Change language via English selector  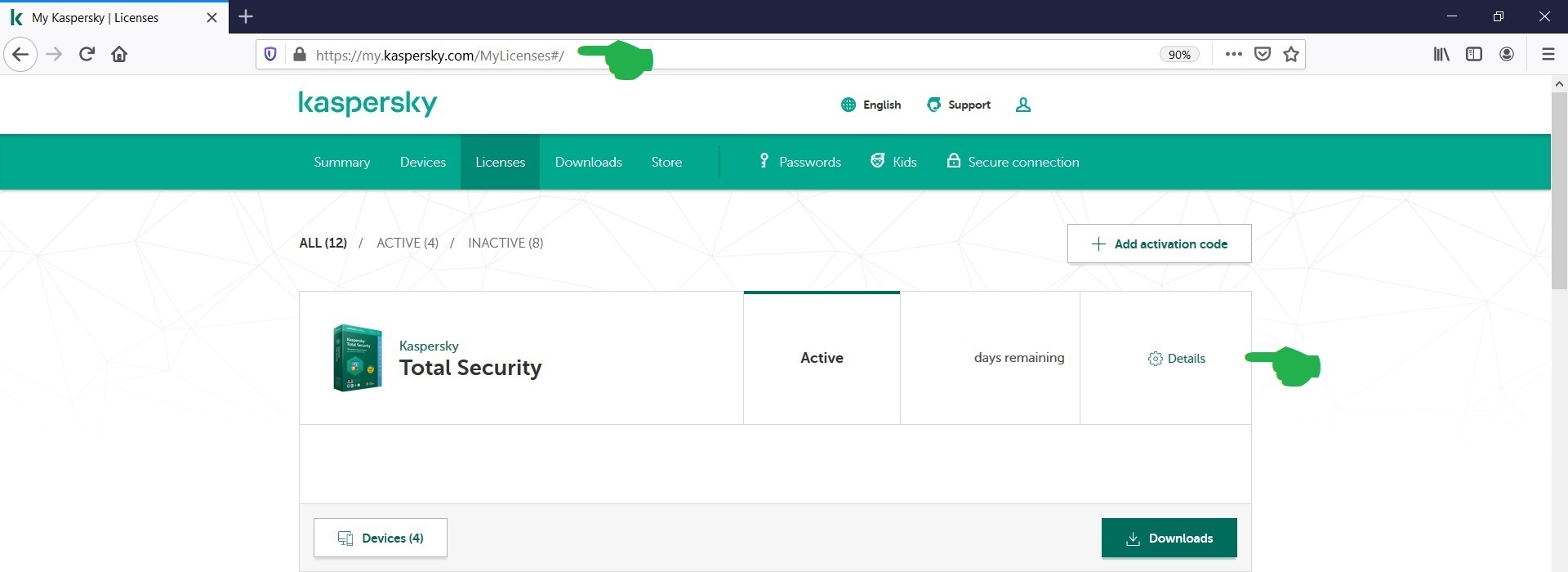[871, 105]
